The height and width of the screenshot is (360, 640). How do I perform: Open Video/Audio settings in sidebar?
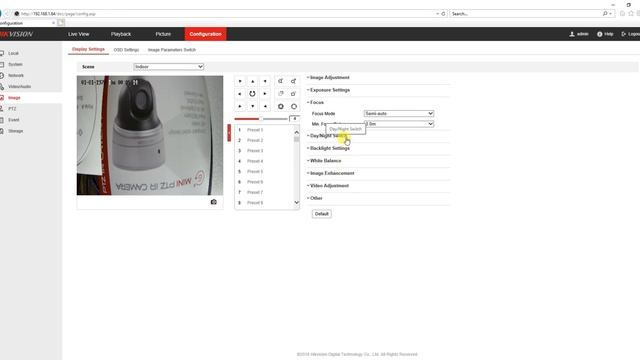pos(19,87)
